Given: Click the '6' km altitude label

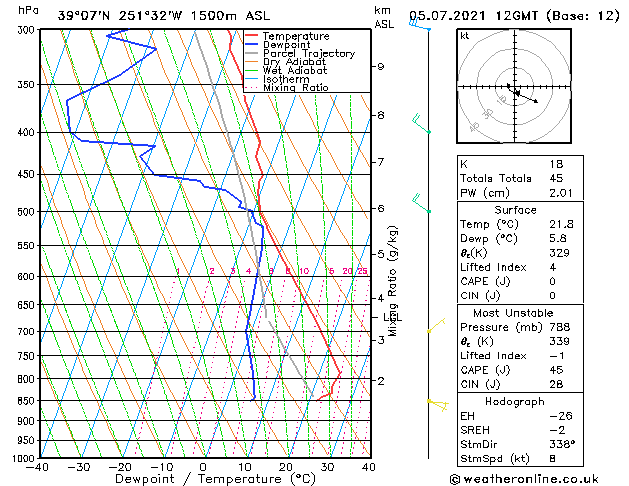Looking at the screenshot, I should (x=381, y=208).
